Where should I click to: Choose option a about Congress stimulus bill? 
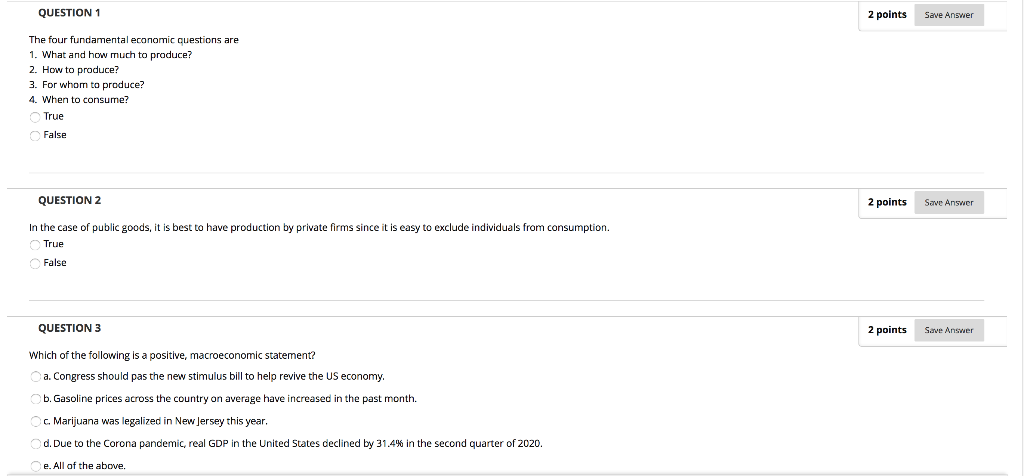click(x=35, y=377)
